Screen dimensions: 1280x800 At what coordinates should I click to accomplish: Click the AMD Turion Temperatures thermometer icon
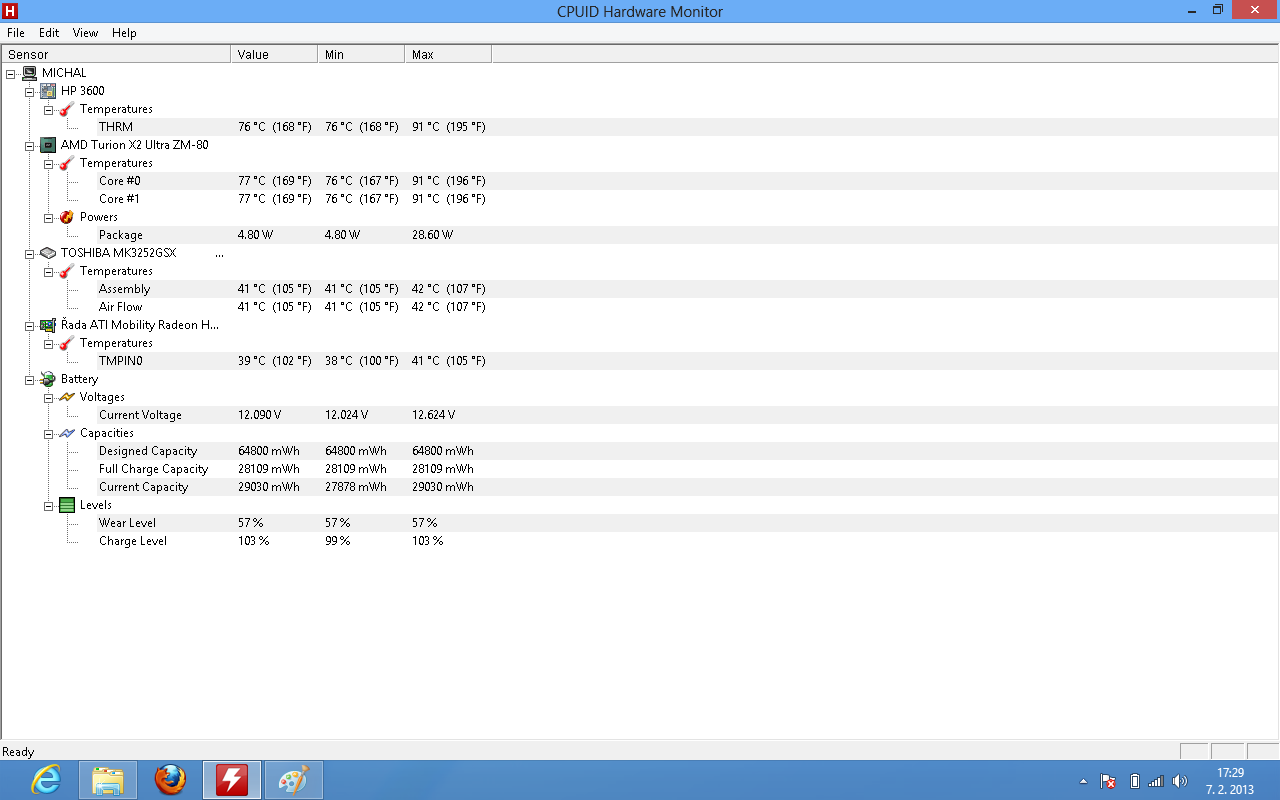(67, 163)
